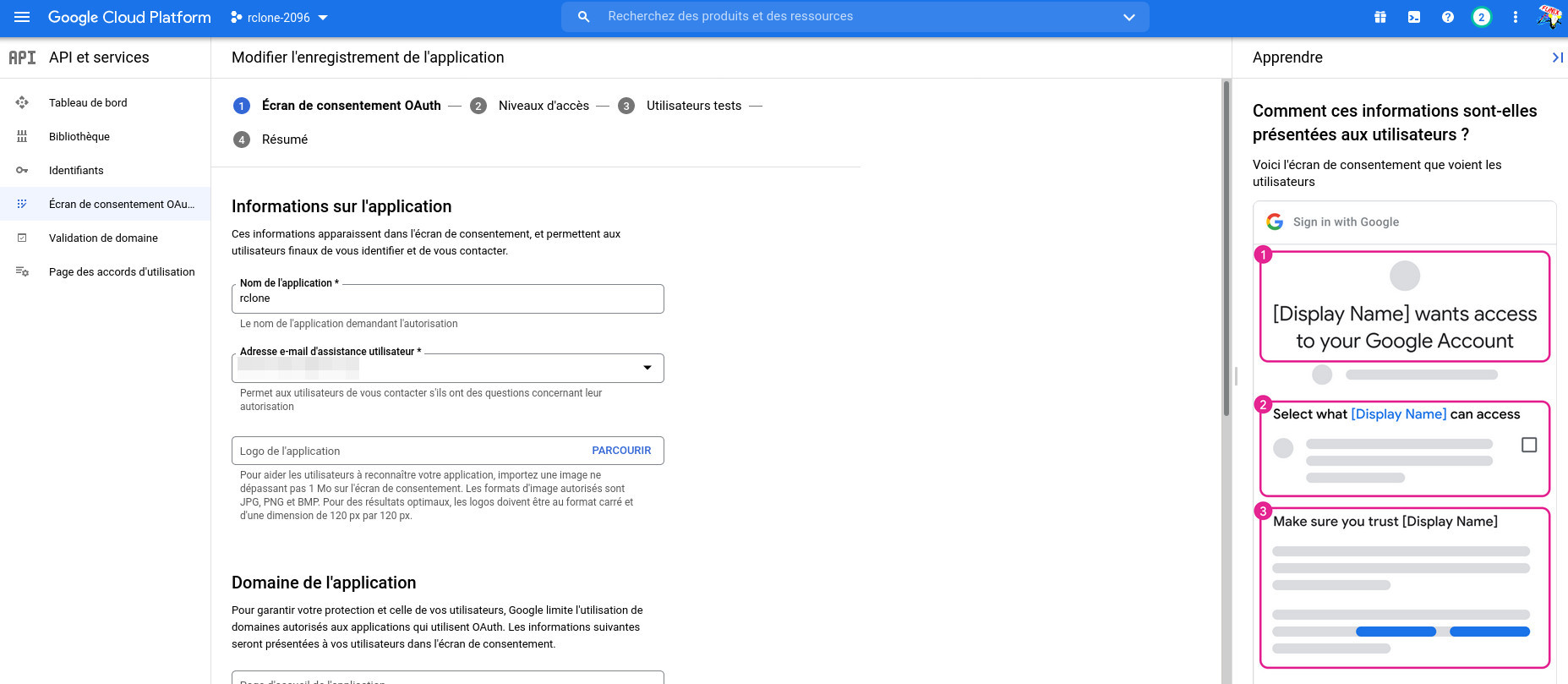Click the Google G logo in preview

[1275, 222]
